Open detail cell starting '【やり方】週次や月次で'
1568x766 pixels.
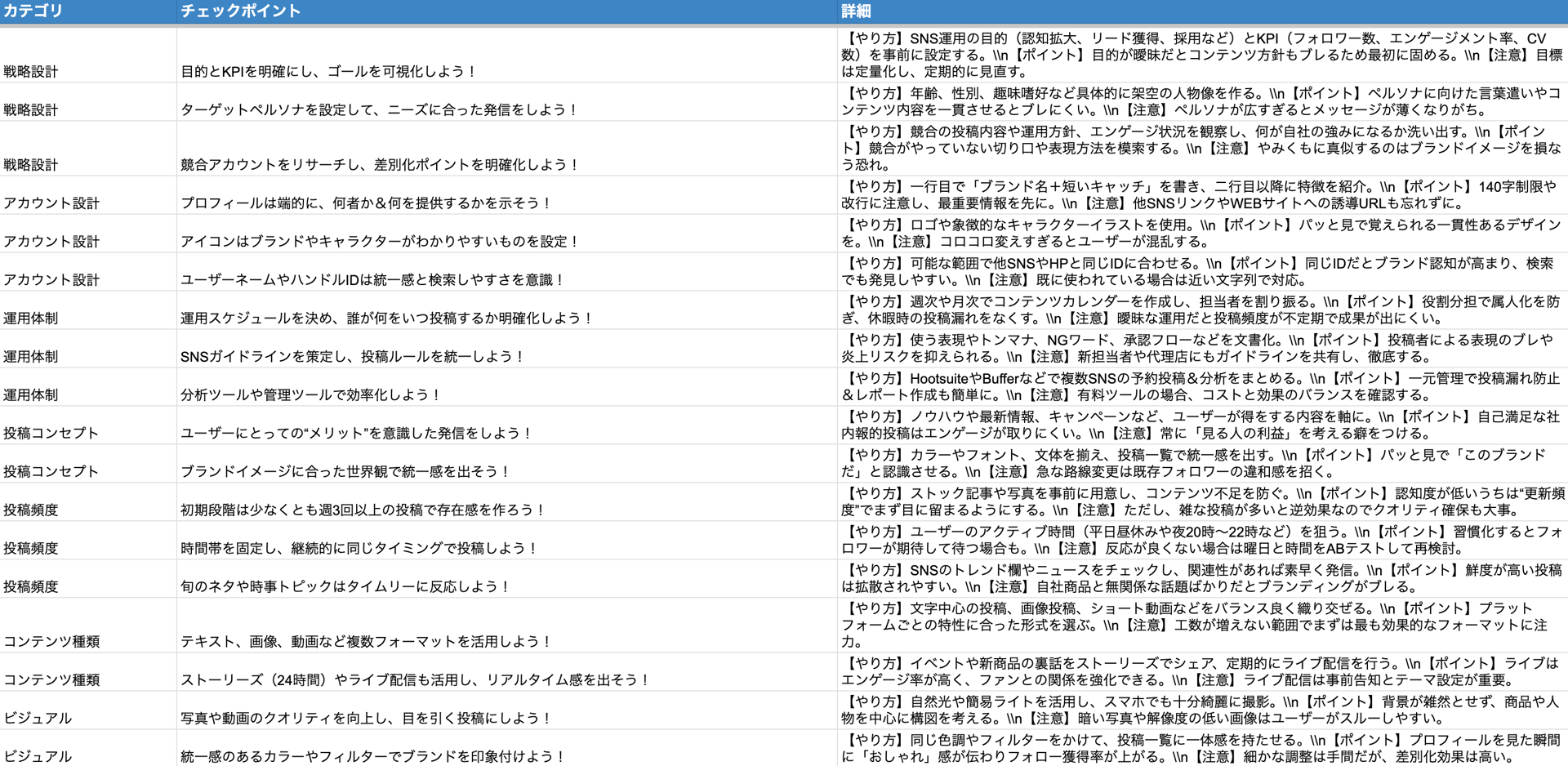coord(1203,310)
